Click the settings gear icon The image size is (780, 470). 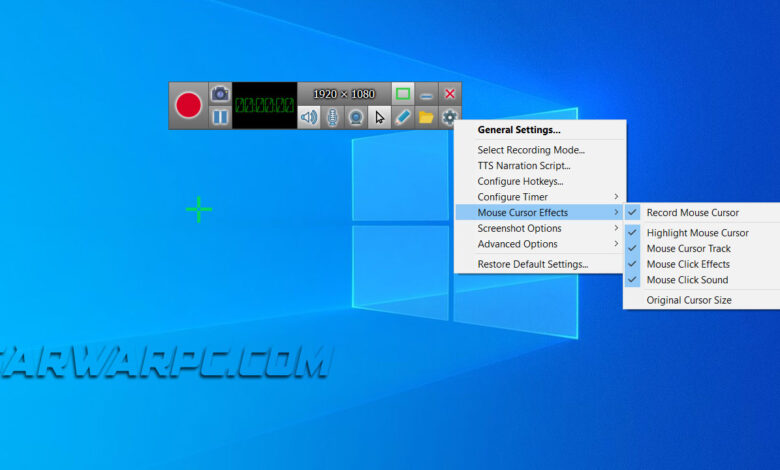(x=450, y=117)
